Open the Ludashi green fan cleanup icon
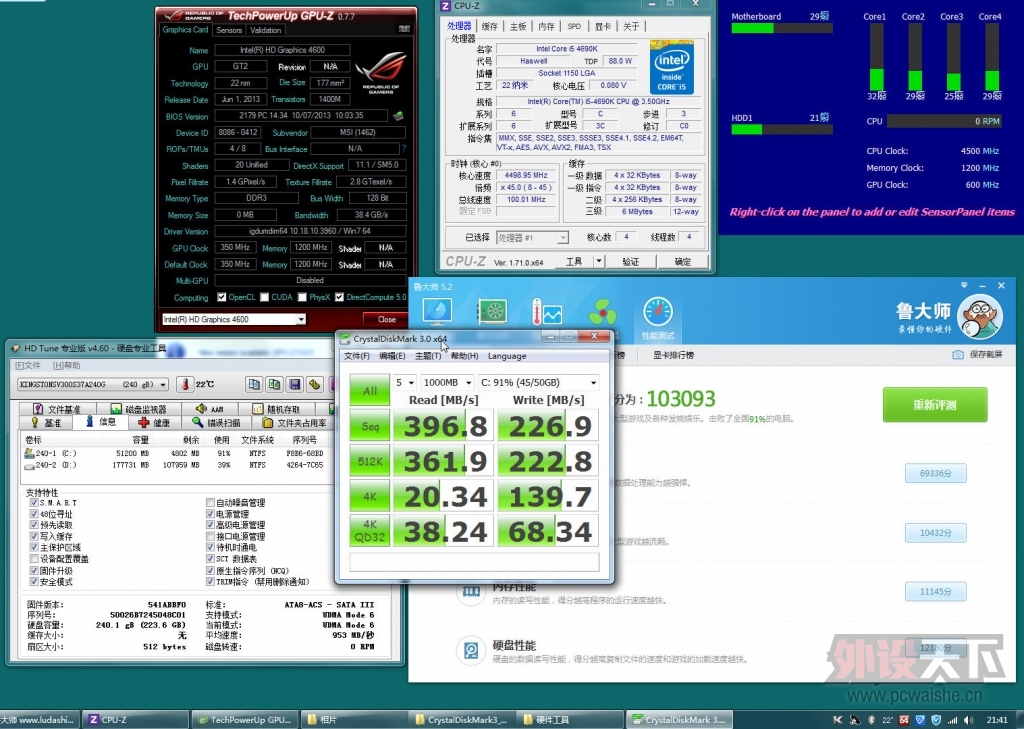The height and width of the screenshot is (729, 1024). tap(602, 312)
